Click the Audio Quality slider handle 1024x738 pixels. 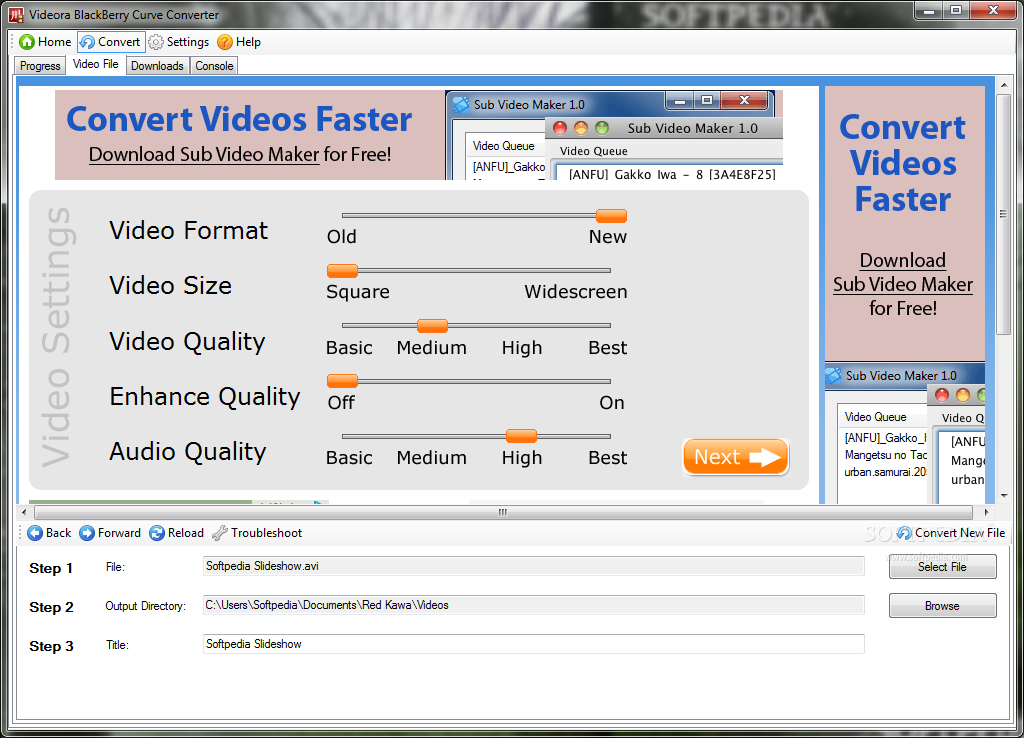521,436
